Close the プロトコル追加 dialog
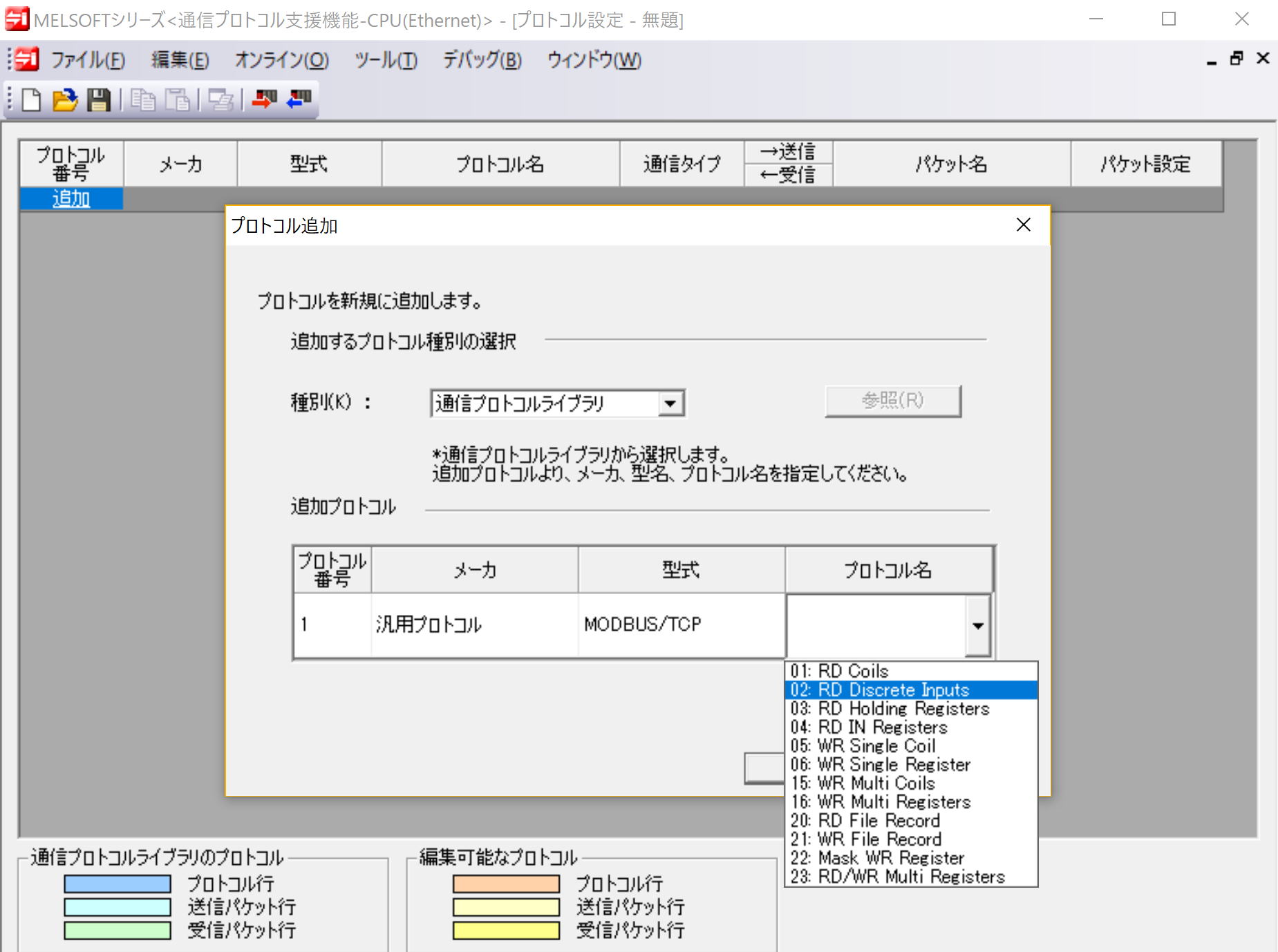Screen dimensions: 1278x952 pyautogui.click(x=1024, y=225)
